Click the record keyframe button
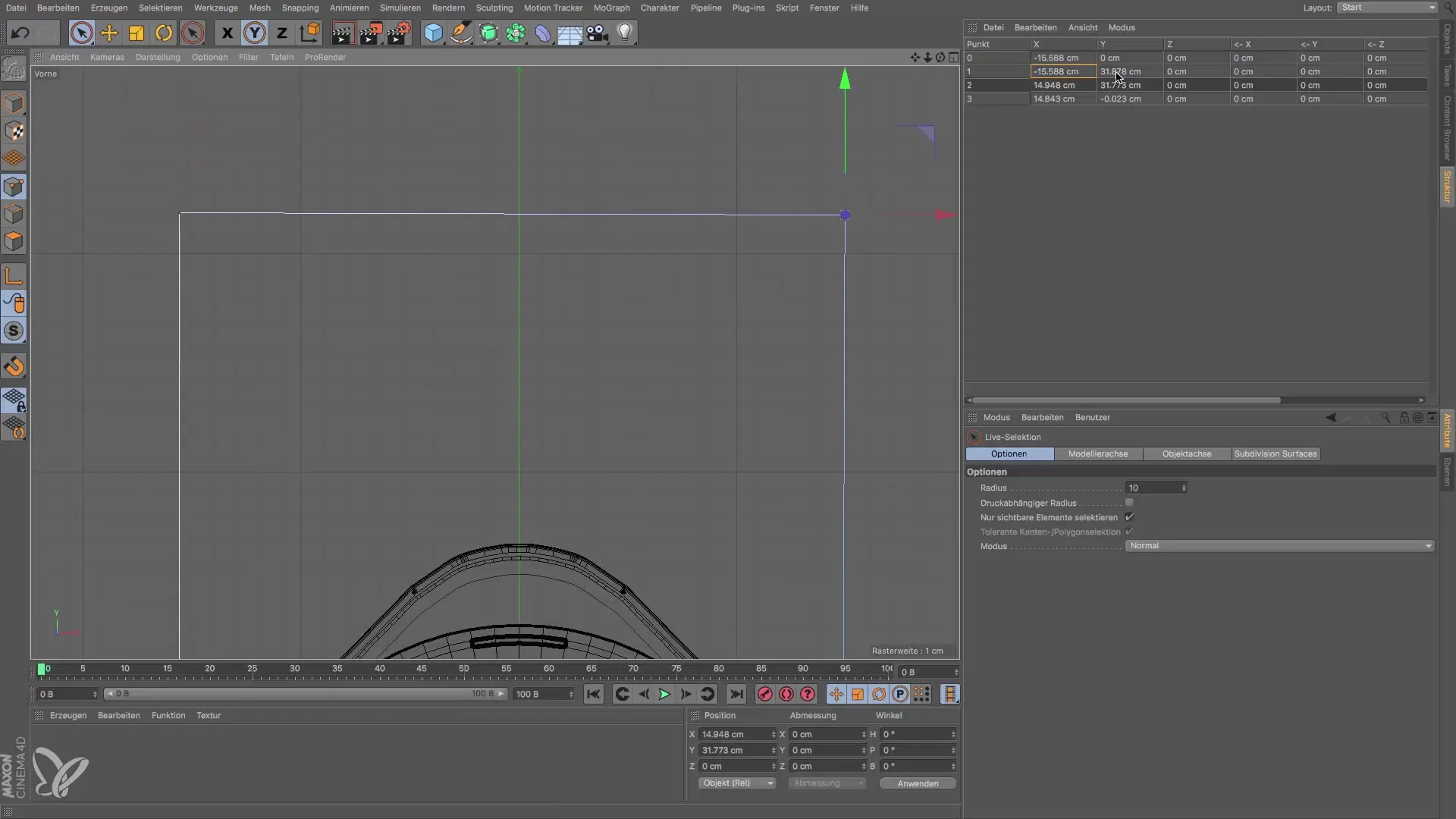 pyautogui.click(x=764, y=694)
